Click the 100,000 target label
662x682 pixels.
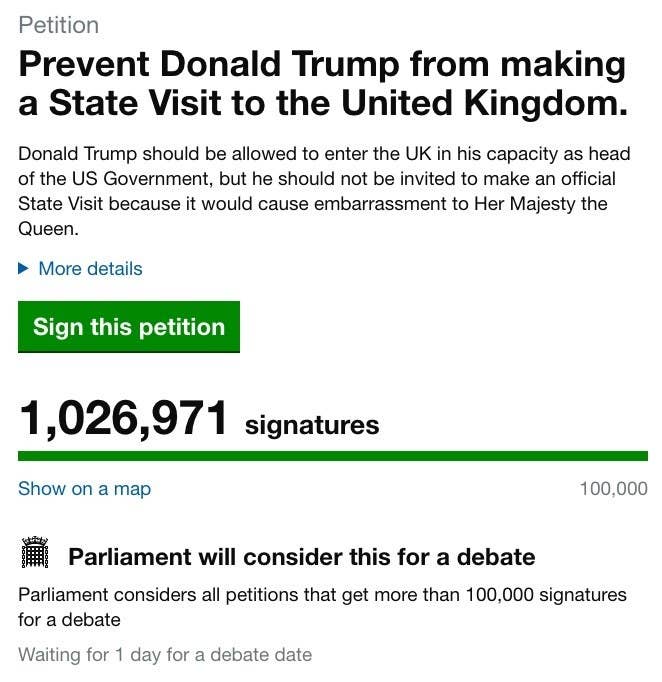coord(614,489)
